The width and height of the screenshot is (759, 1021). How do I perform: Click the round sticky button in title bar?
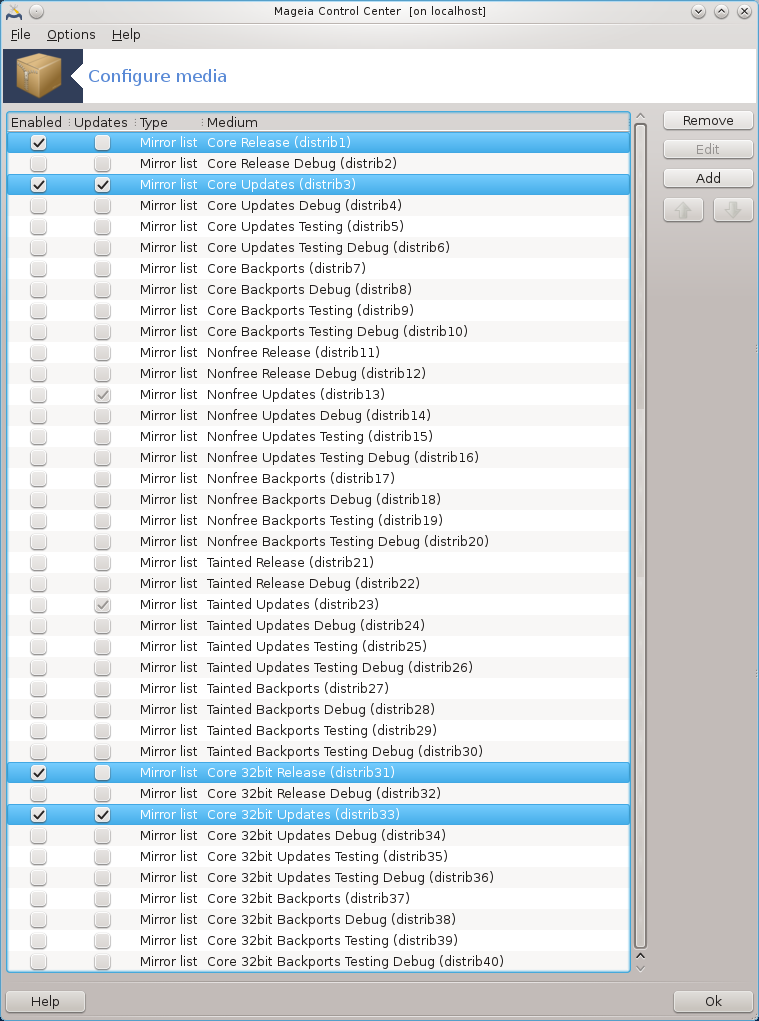point(37,11)
